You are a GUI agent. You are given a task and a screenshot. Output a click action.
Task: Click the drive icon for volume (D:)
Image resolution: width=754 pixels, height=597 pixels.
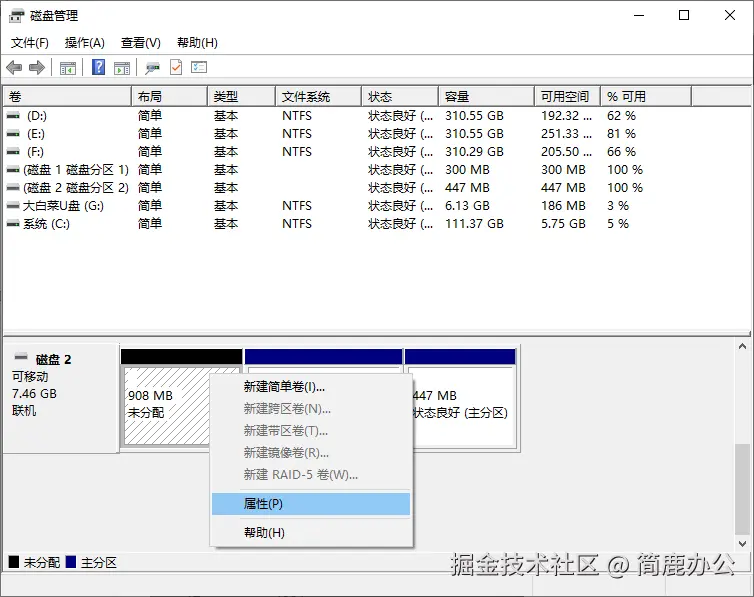click(x=13, y=116)
